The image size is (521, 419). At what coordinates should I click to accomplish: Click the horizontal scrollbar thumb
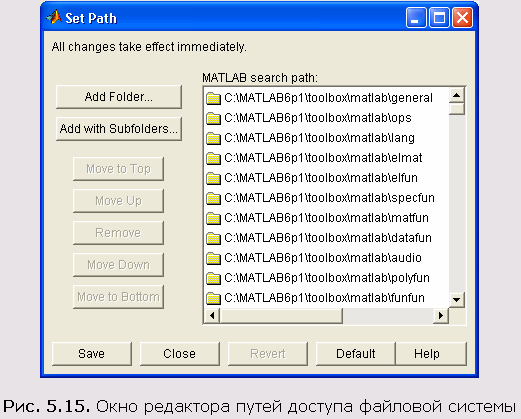(281, 315)
